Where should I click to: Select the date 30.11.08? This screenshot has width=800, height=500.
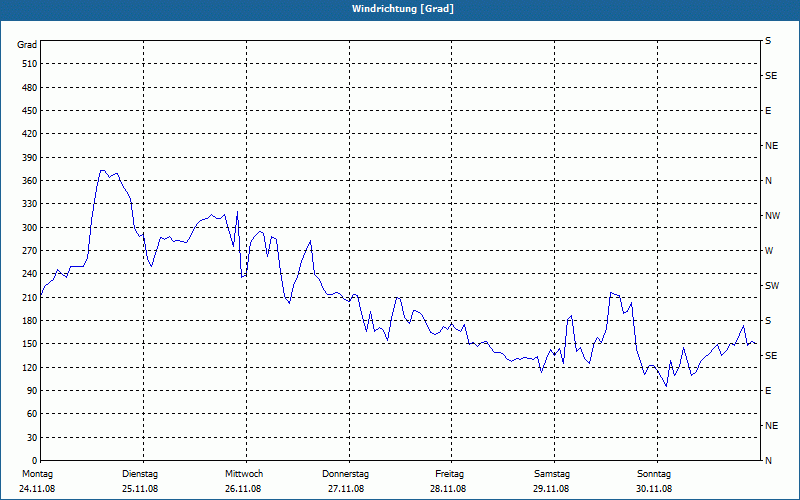coord(654,489)
